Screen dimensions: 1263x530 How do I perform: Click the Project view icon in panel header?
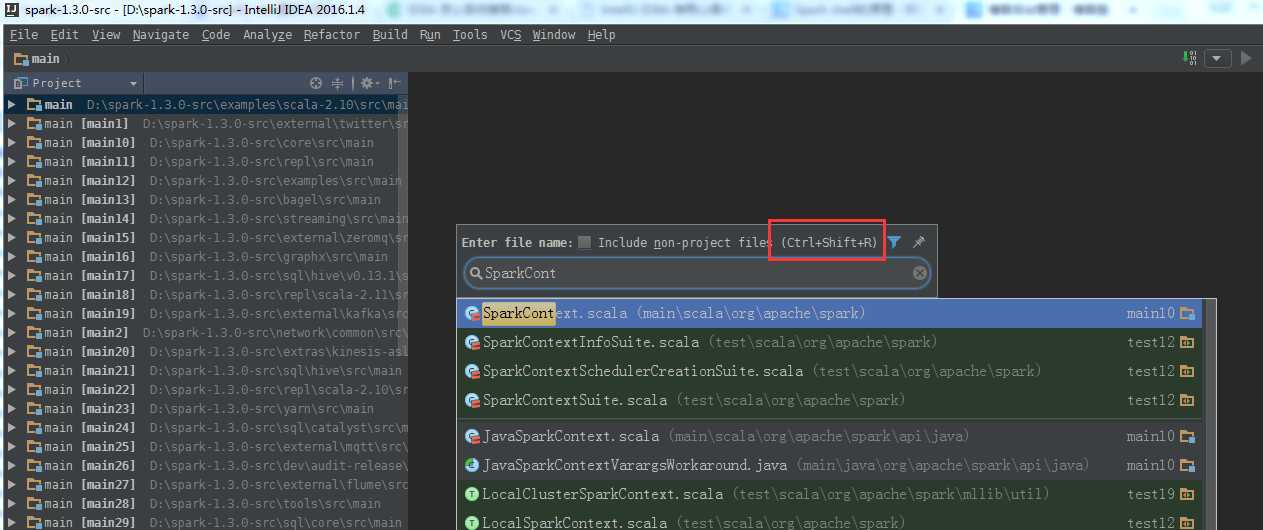coord(20,83)
